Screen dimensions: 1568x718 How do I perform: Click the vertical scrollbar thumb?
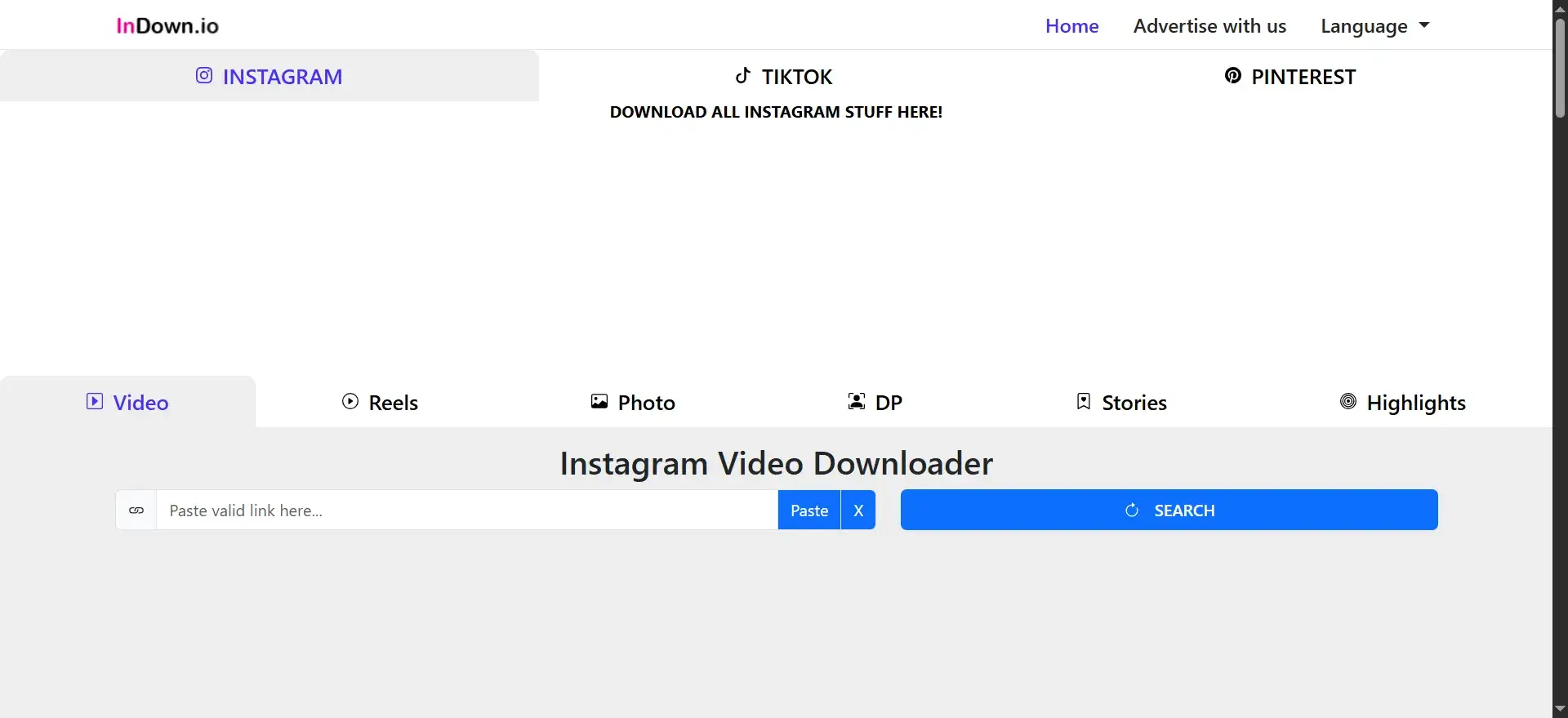pyautogui.click(x=1560, y=68)
